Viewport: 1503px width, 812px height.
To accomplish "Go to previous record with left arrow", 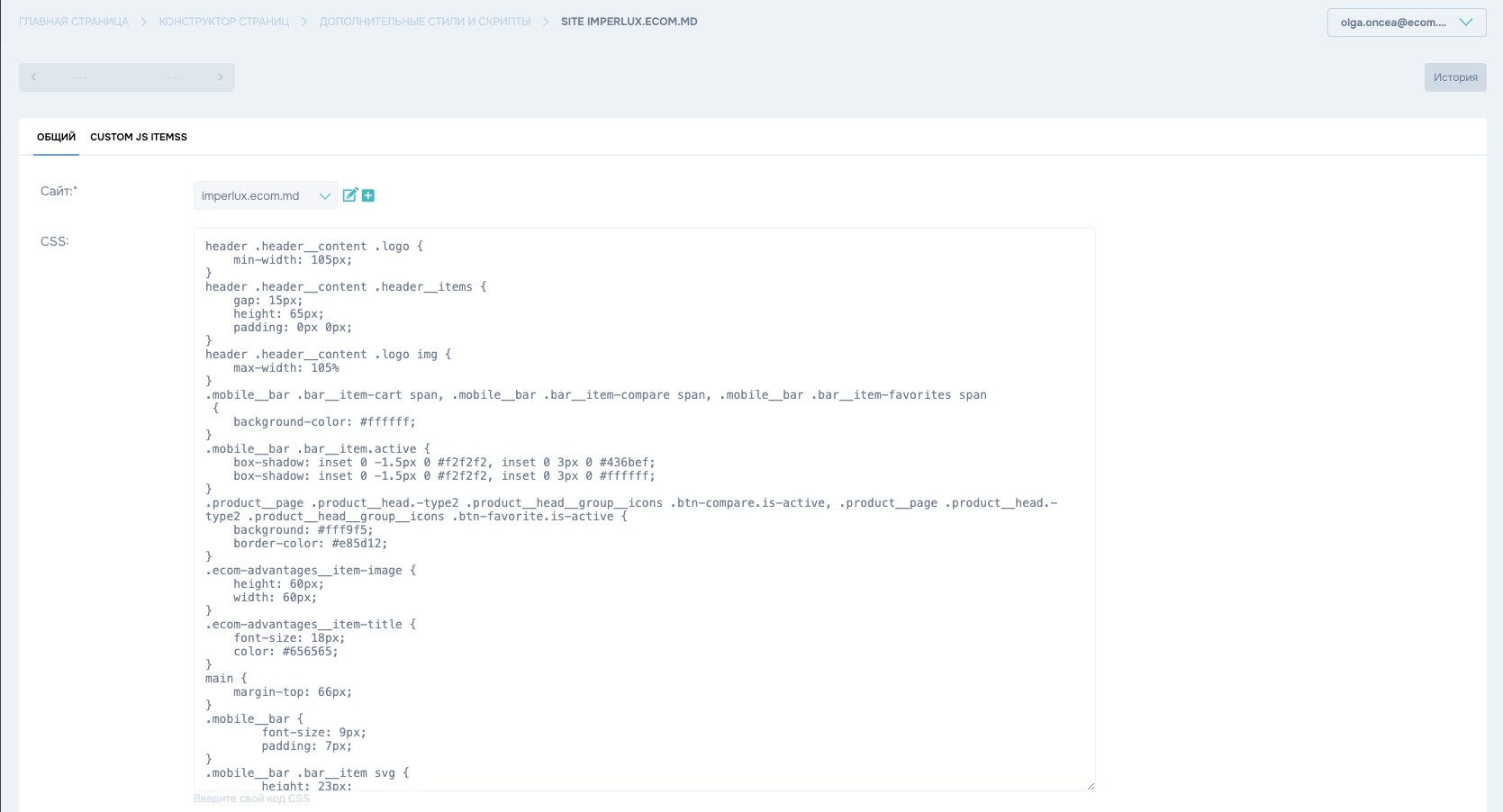I will click(33, 77).
